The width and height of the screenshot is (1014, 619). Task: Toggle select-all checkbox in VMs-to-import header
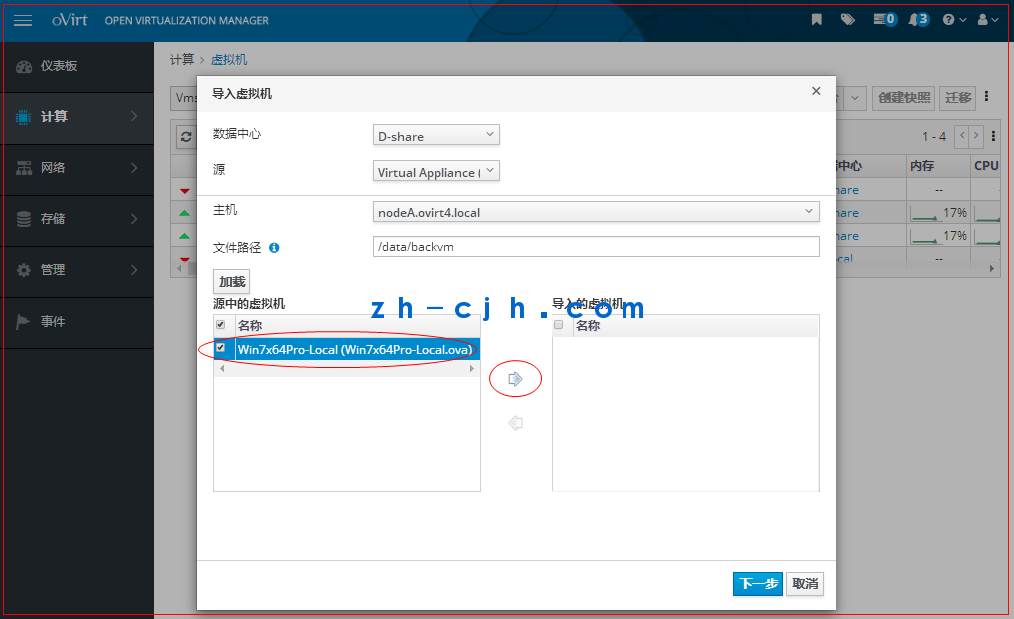click(559, 325)
